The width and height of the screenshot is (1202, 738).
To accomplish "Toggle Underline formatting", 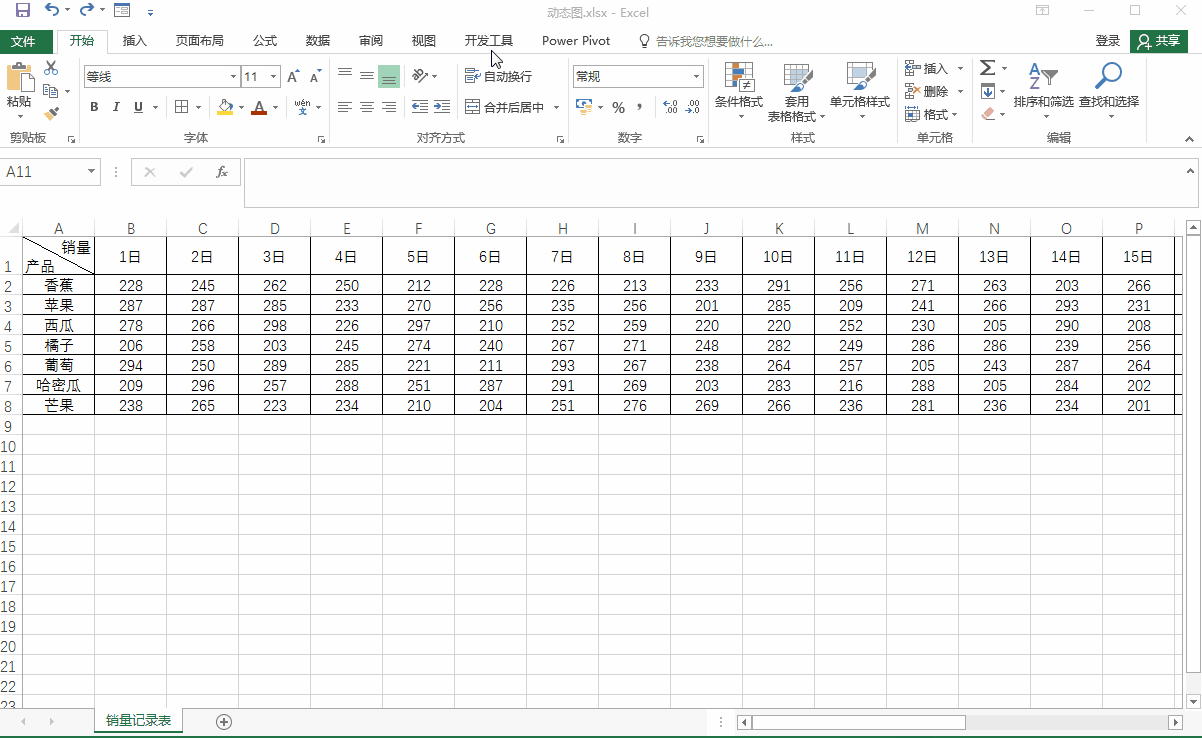I will click(x=138, y=107).
